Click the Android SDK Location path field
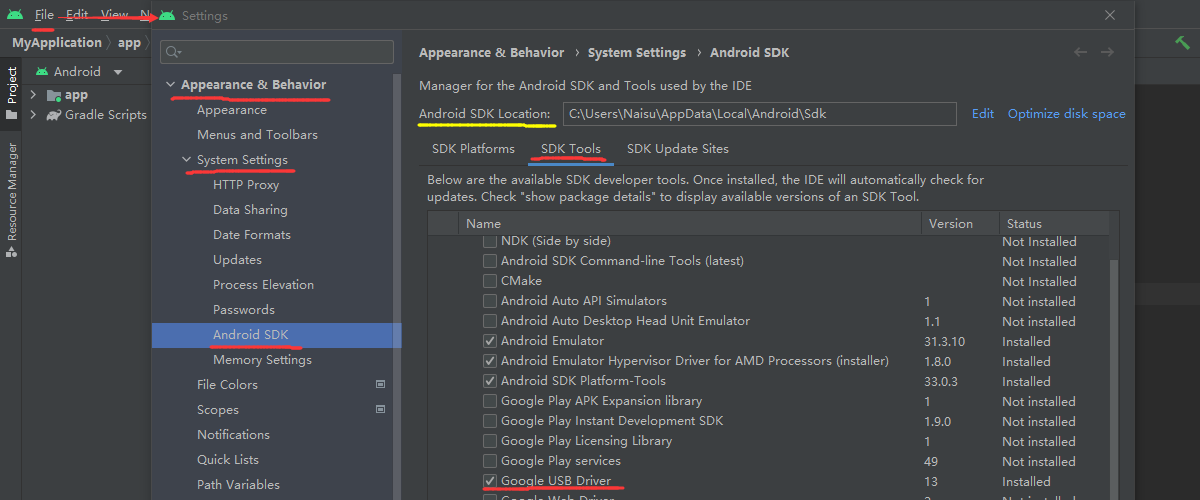 [760, 114]
